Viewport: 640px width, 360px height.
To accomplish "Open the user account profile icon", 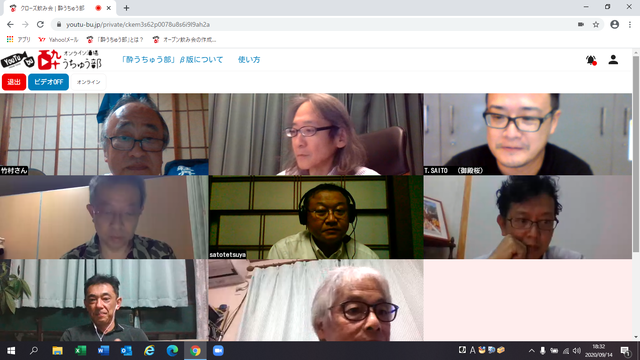I will [613, 60].
